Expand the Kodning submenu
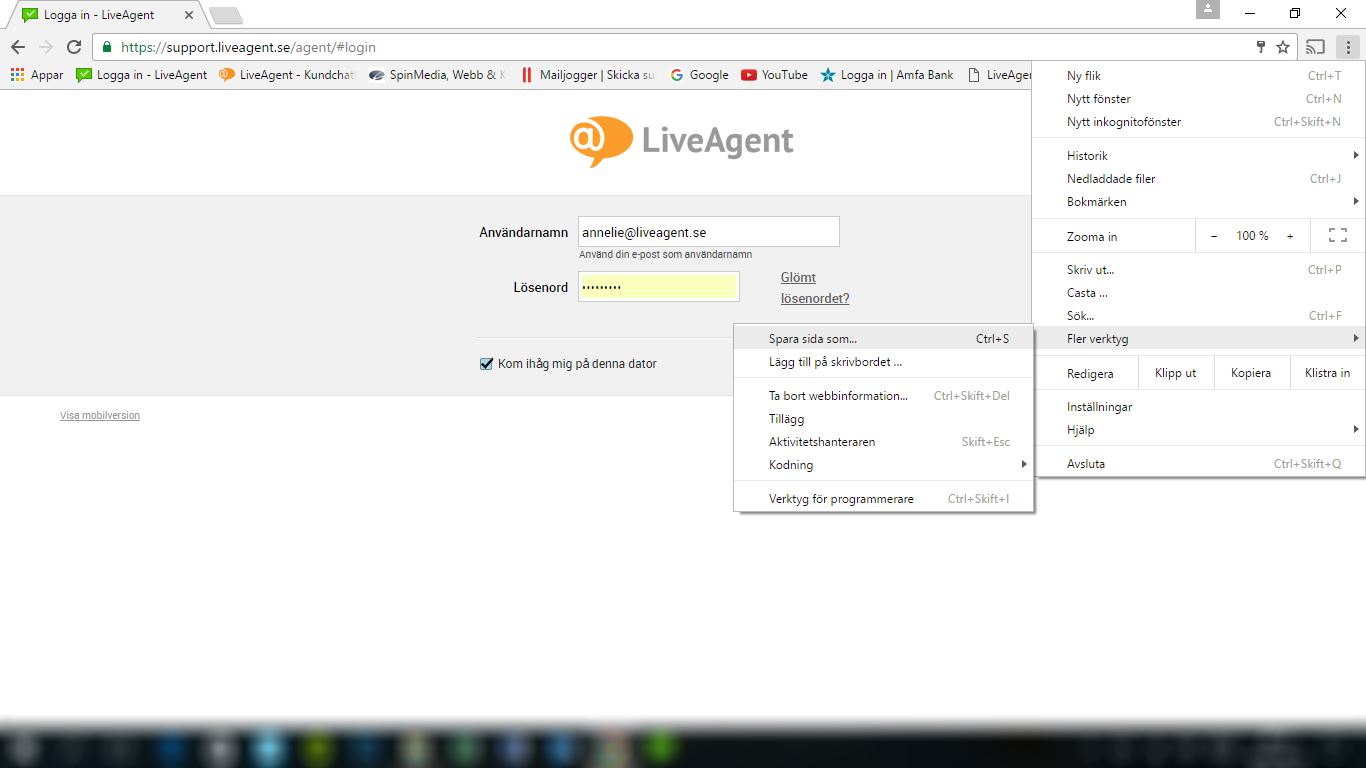1366x768 pixels. 884,465
